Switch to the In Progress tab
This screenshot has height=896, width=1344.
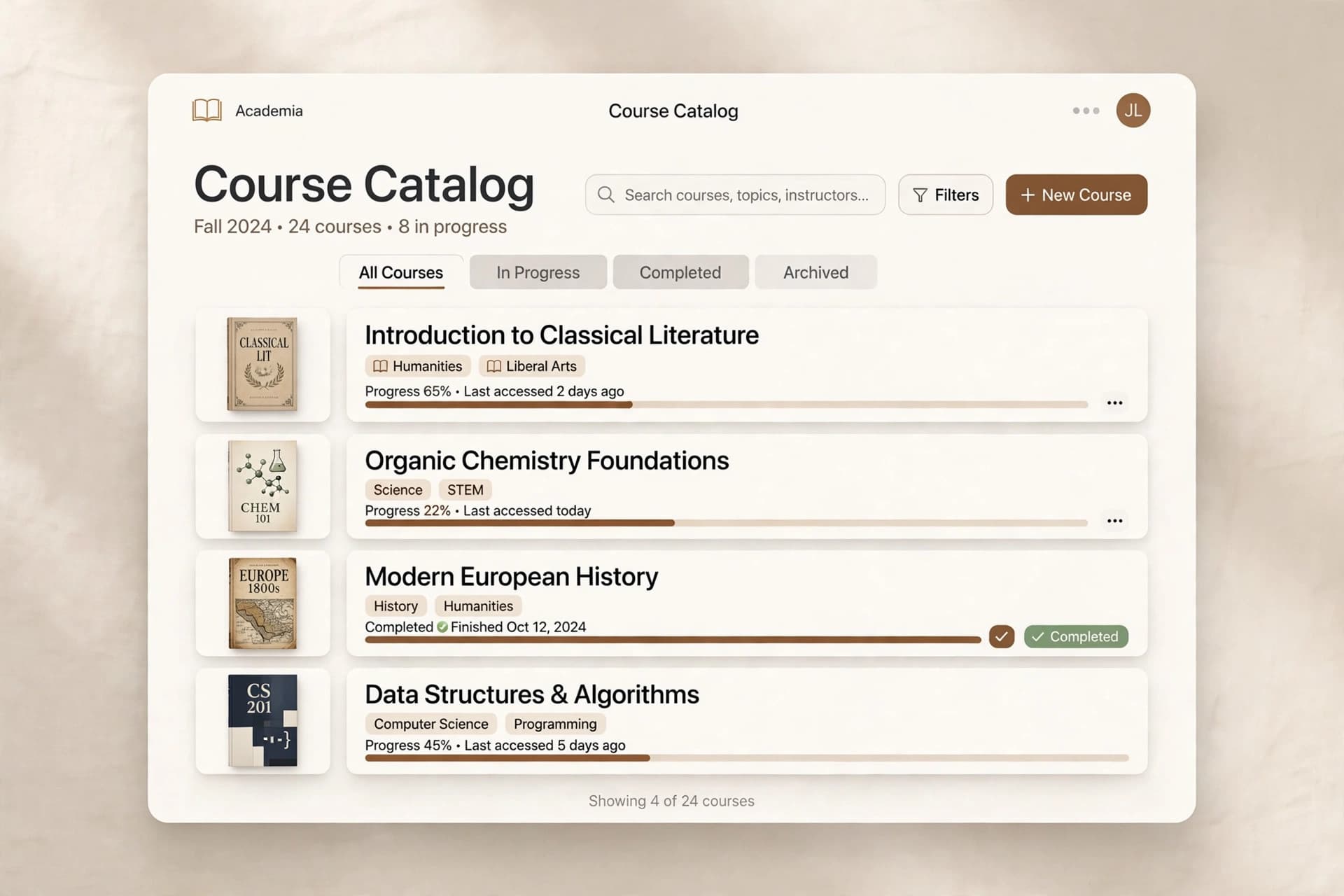click(538, 272)
